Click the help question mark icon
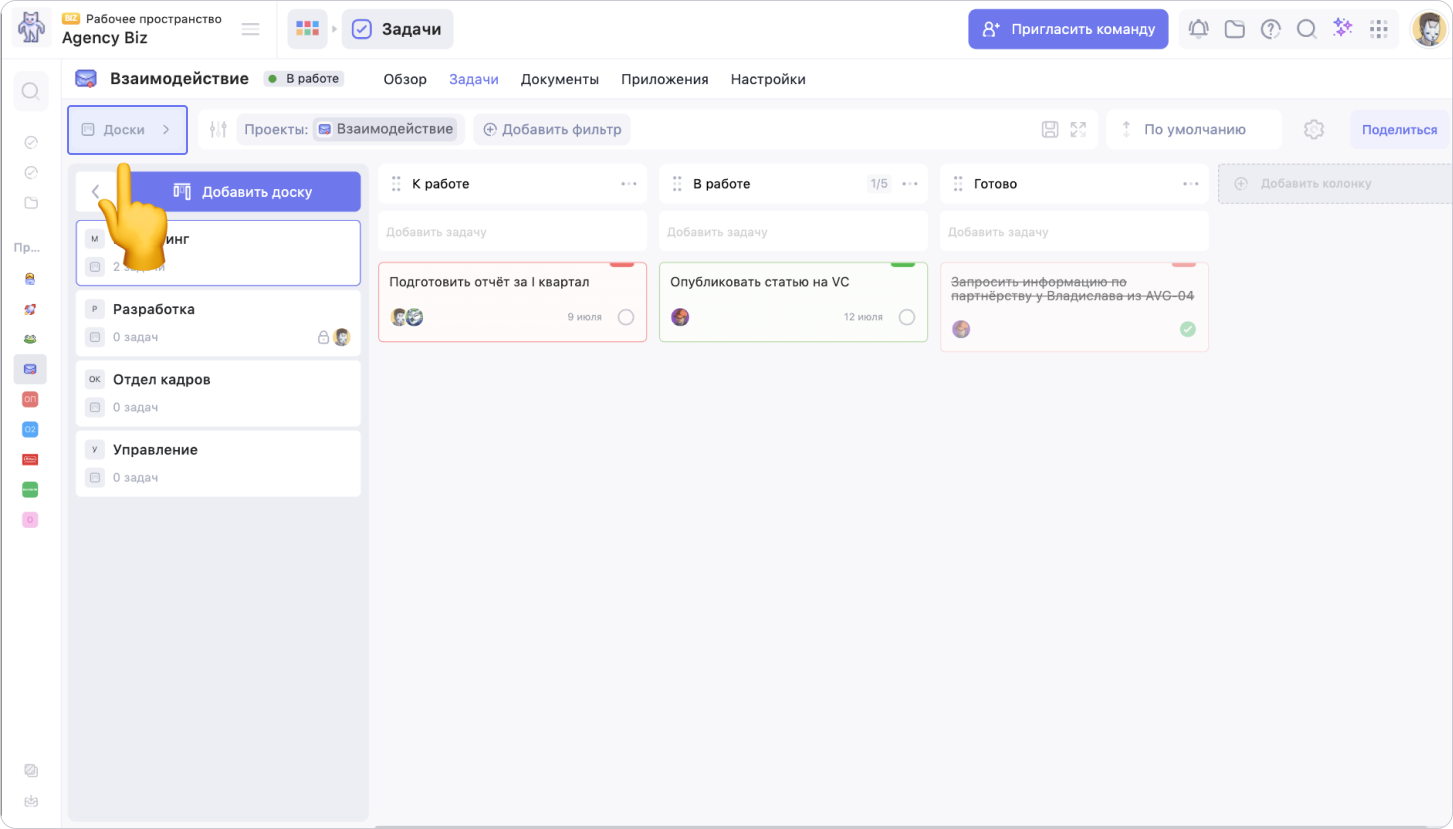1453x829 pixels. [1271, 29]
